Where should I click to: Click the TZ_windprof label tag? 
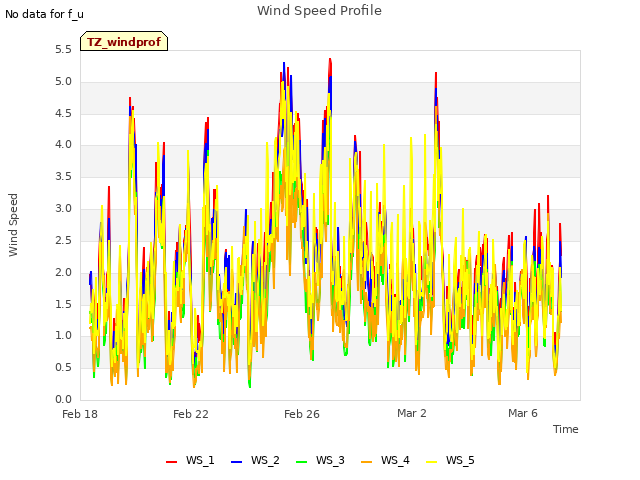(124, 41)
